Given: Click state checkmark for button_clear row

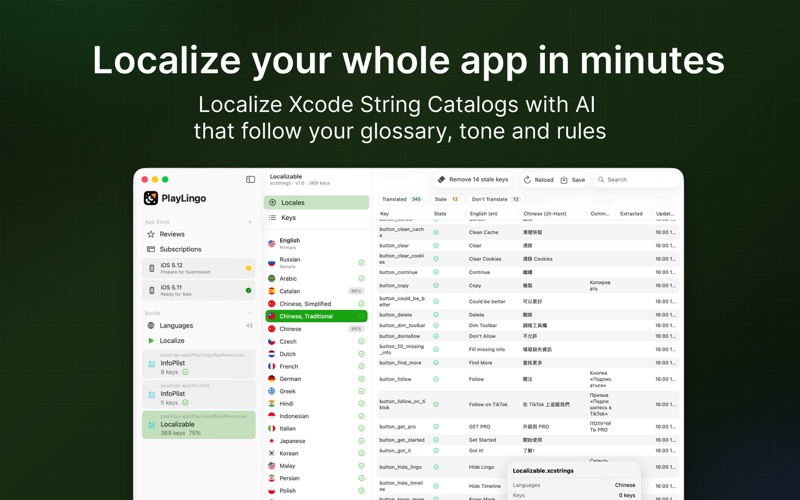Looking at the screenshot, I should point(436,246).
